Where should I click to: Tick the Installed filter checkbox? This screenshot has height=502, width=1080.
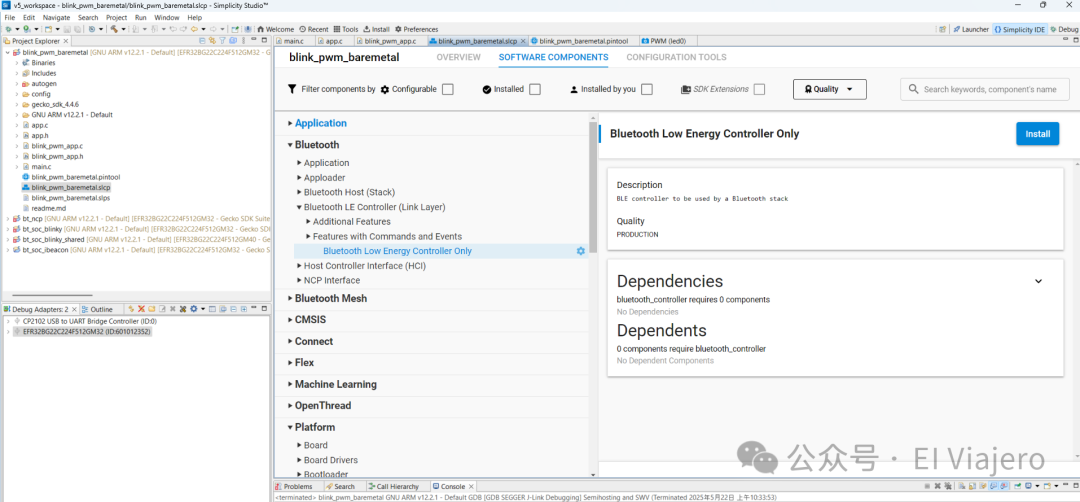[x=534, y=90]
